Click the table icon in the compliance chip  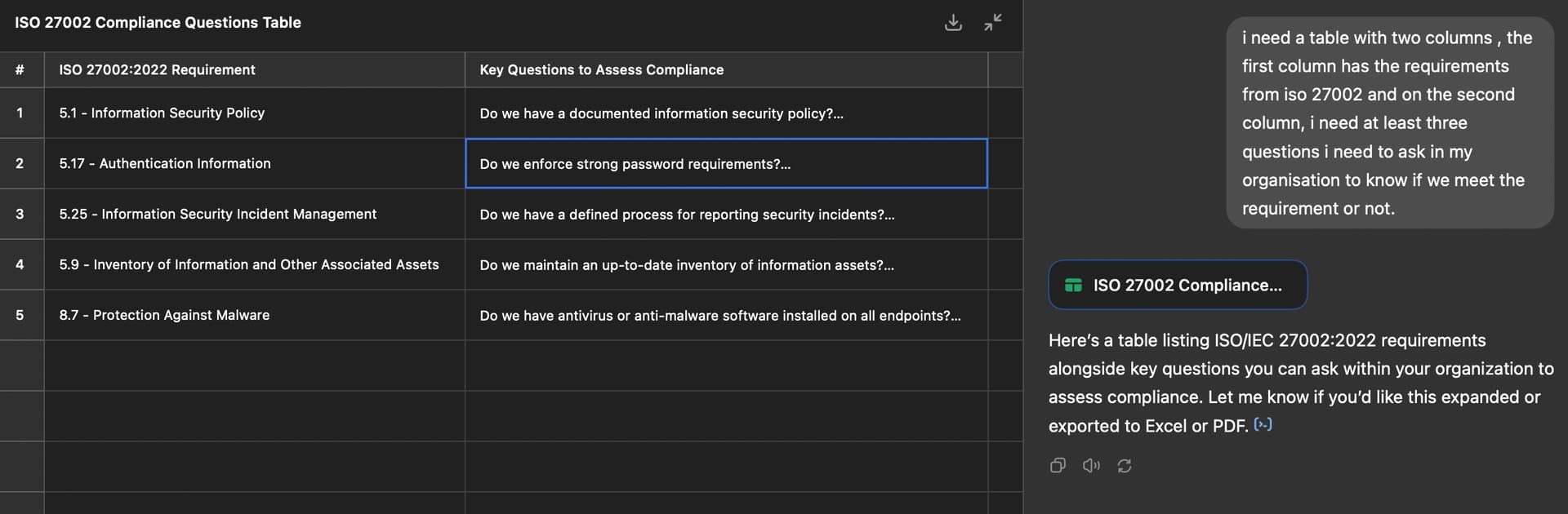point(1073,286)
